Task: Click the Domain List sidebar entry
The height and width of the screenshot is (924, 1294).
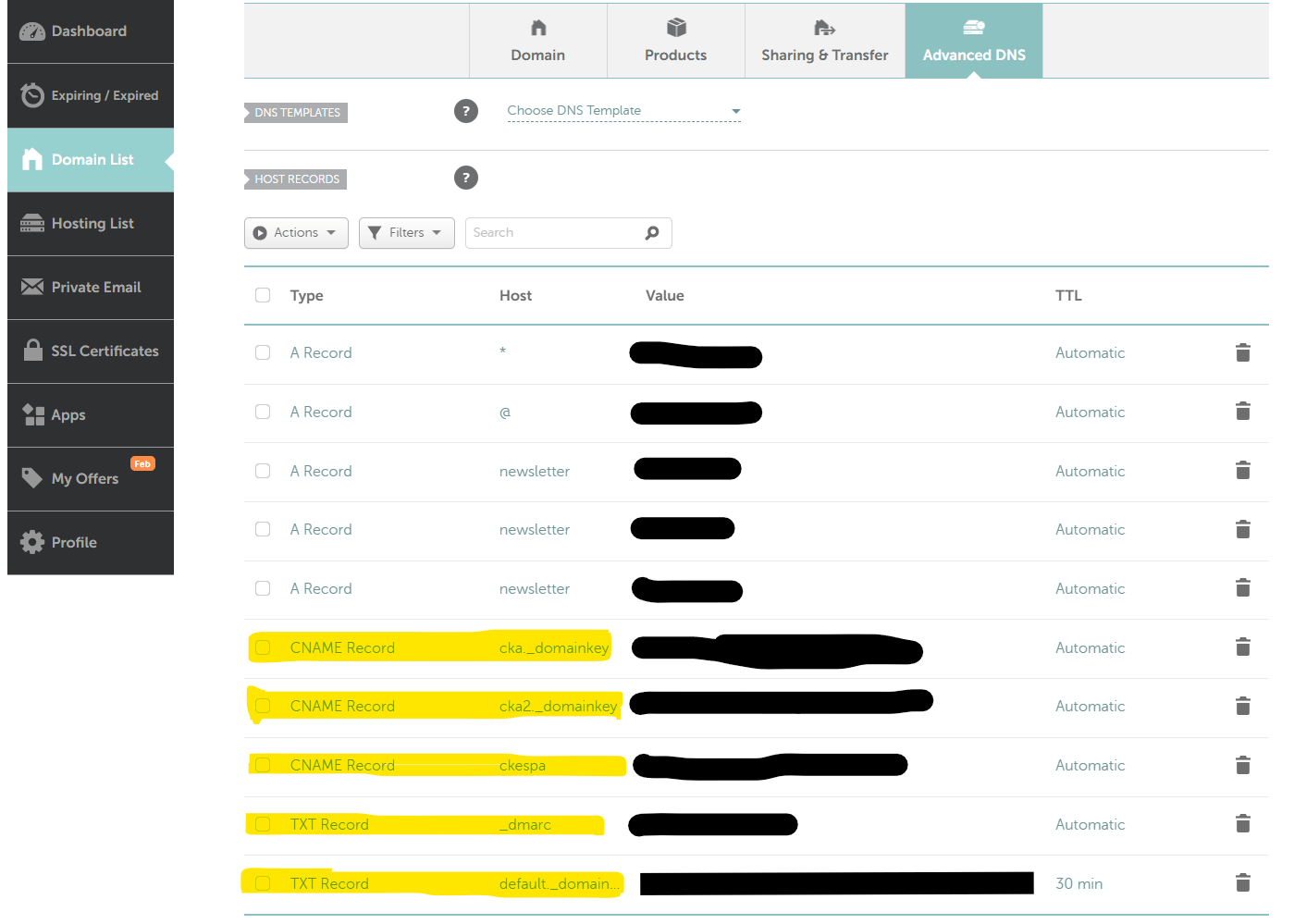Action: (92, 159)
